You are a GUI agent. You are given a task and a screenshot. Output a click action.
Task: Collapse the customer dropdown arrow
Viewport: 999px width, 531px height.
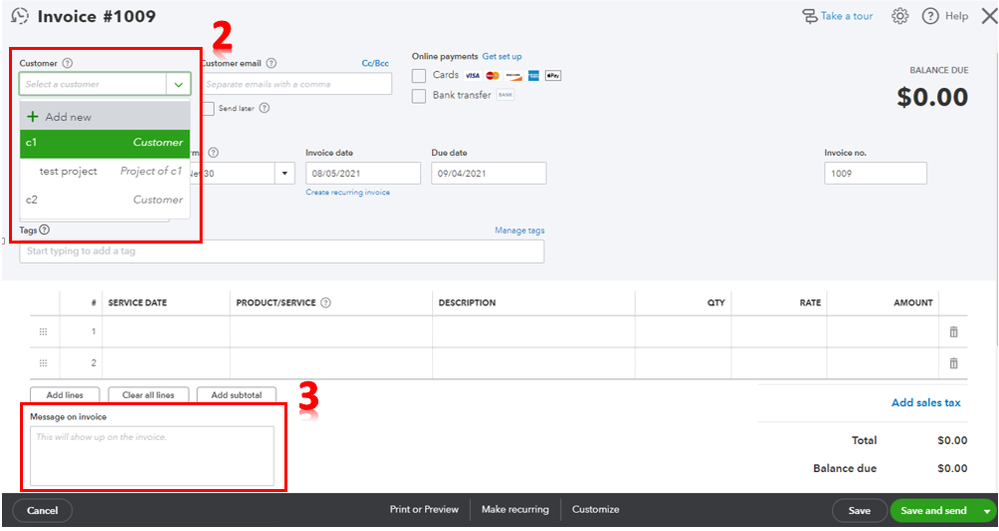coord(178,84)
